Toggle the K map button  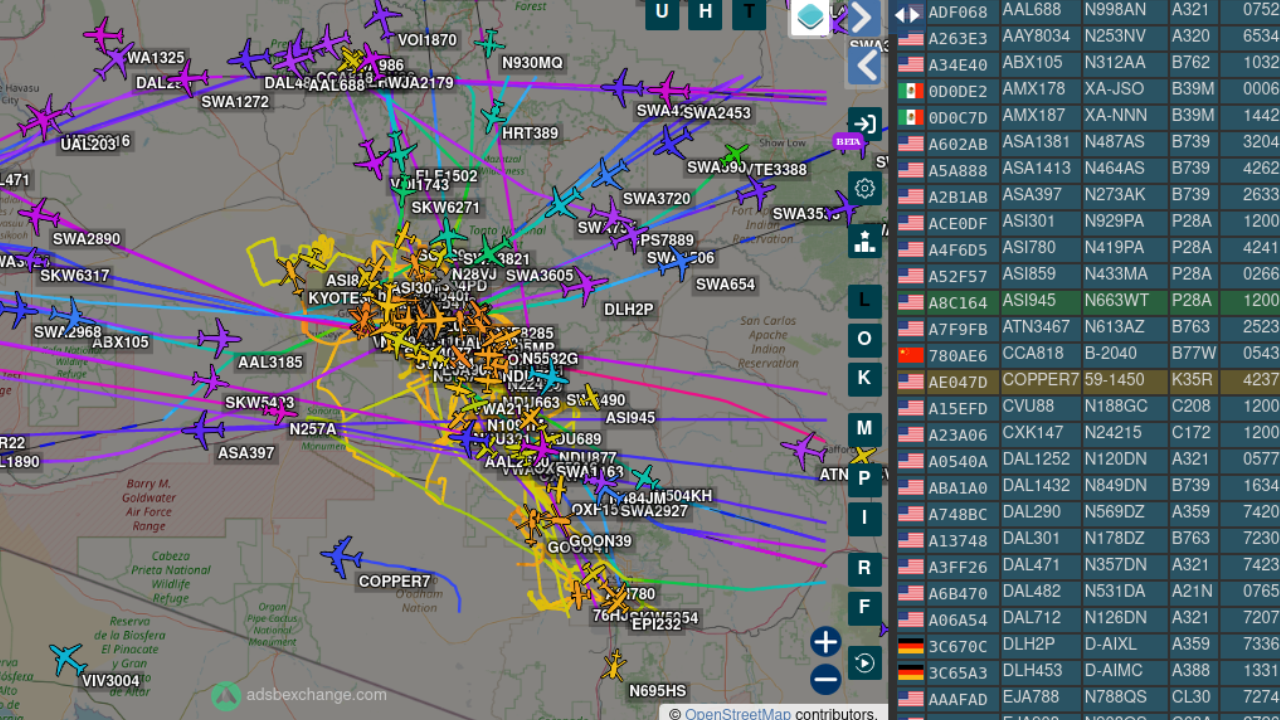[865, 379]
